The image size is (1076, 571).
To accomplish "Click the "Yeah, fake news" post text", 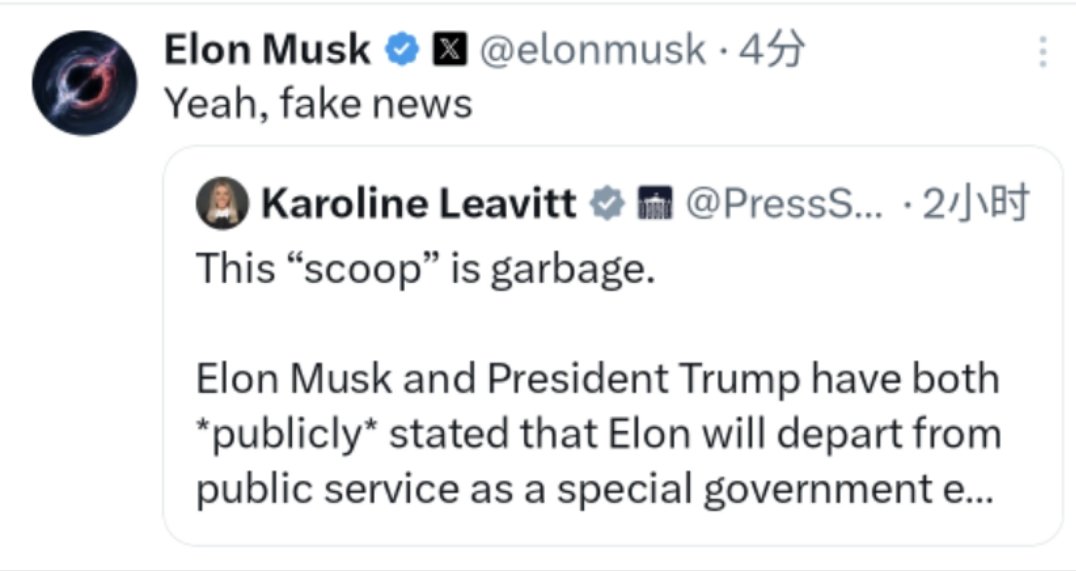I will 317,103.
